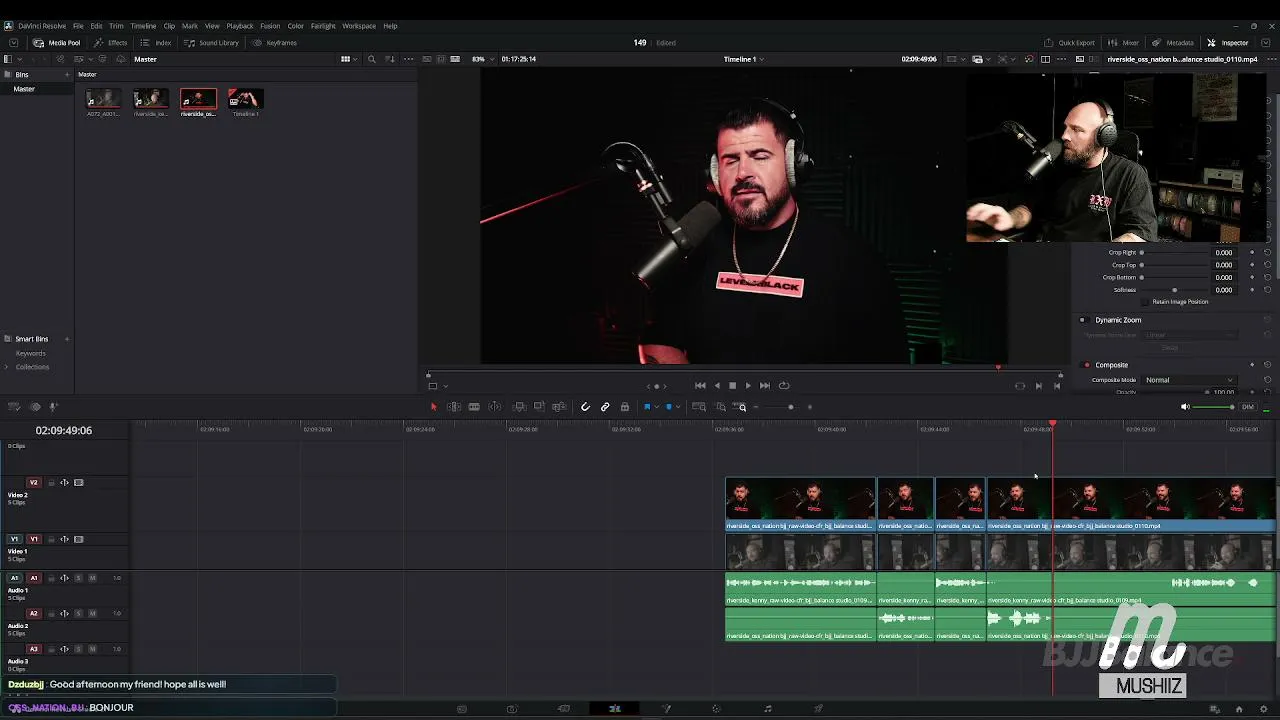Mute the Audio 2 track
The width and height of the screenshot is (1280, 720).
point(92,613)
